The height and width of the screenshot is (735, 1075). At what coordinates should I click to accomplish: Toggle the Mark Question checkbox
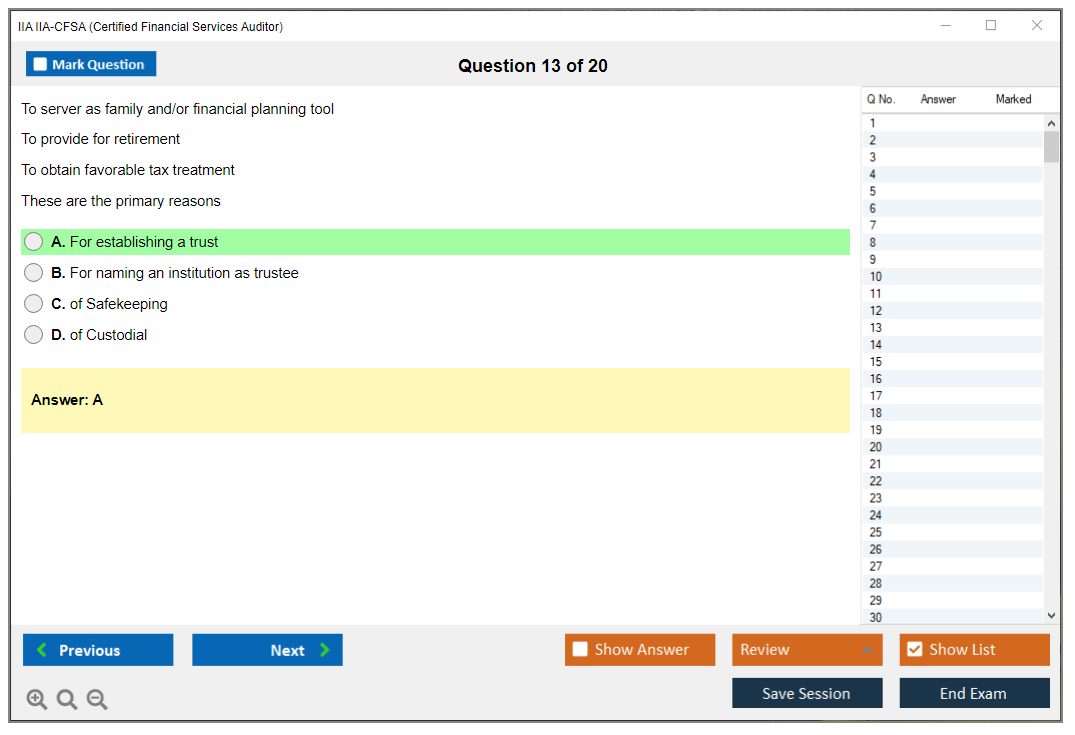click(x=41, y=65)
